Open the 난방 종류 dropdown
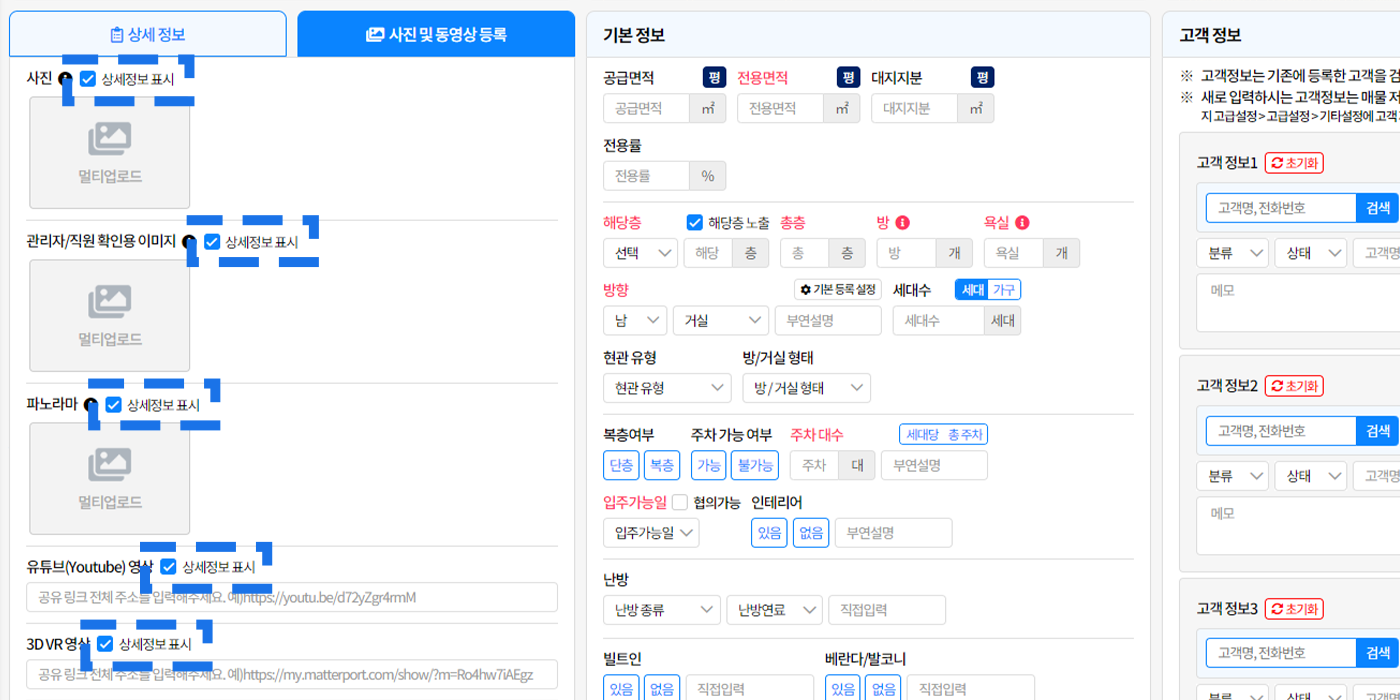The image size is (1400, 700). pyautogui.click(x=662, y=610)
